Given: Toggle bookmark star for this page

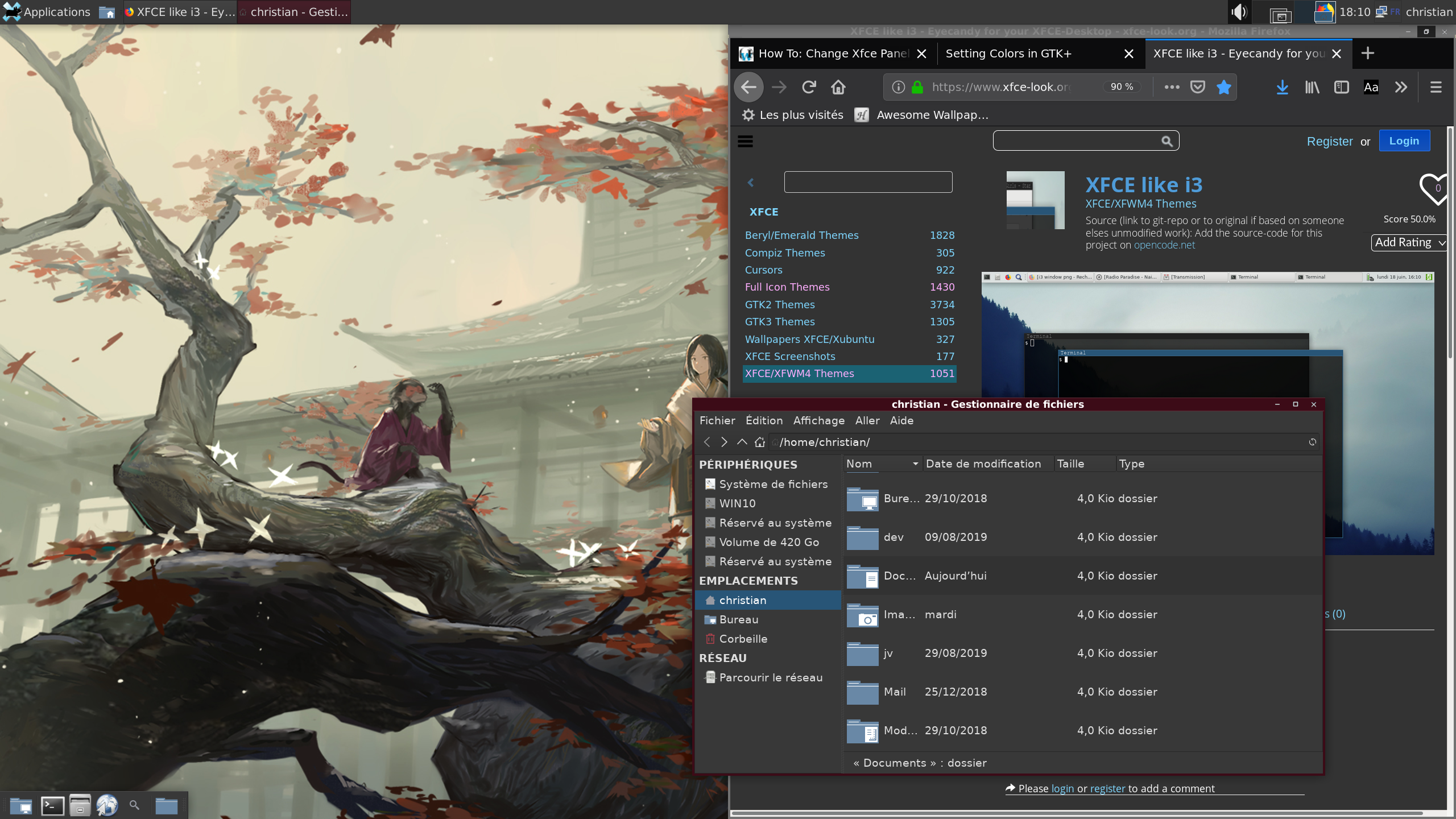Looking at the screenshot, I should [1224, 87].
